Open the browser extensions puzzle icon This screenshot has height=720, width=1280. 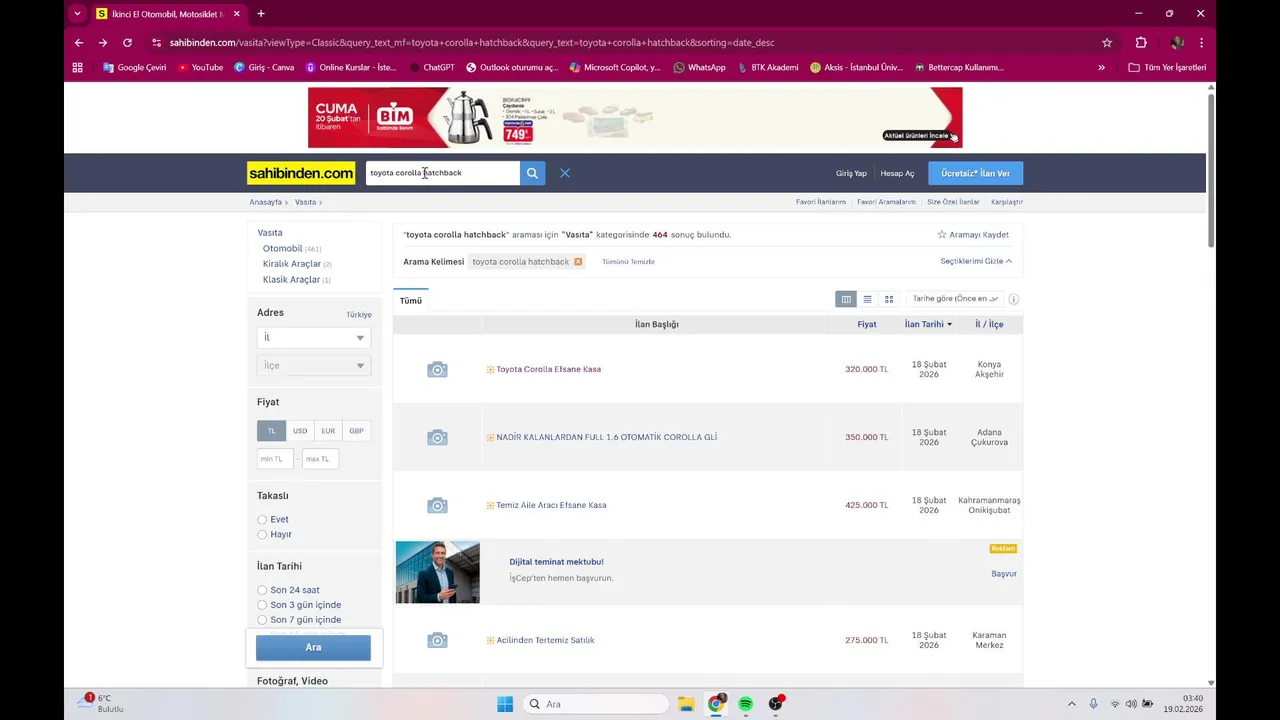coord(1141,43)
